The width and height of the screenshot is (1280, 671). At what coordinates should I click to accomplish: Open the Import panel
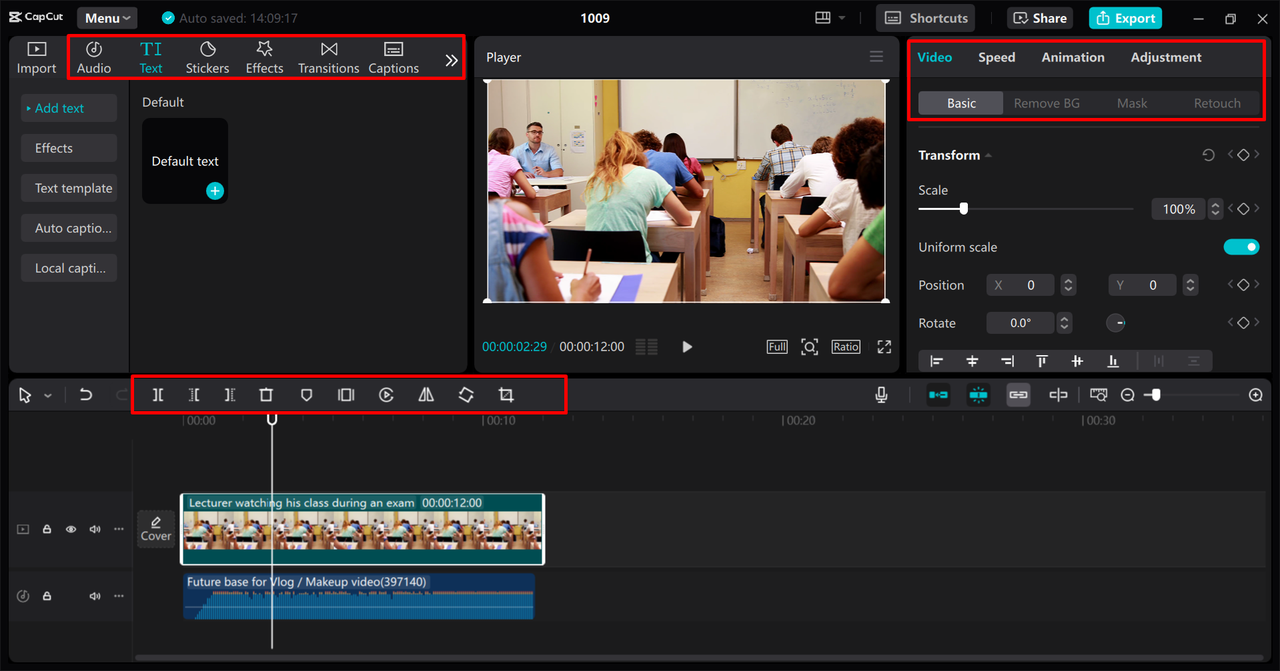tap(36, 58)
